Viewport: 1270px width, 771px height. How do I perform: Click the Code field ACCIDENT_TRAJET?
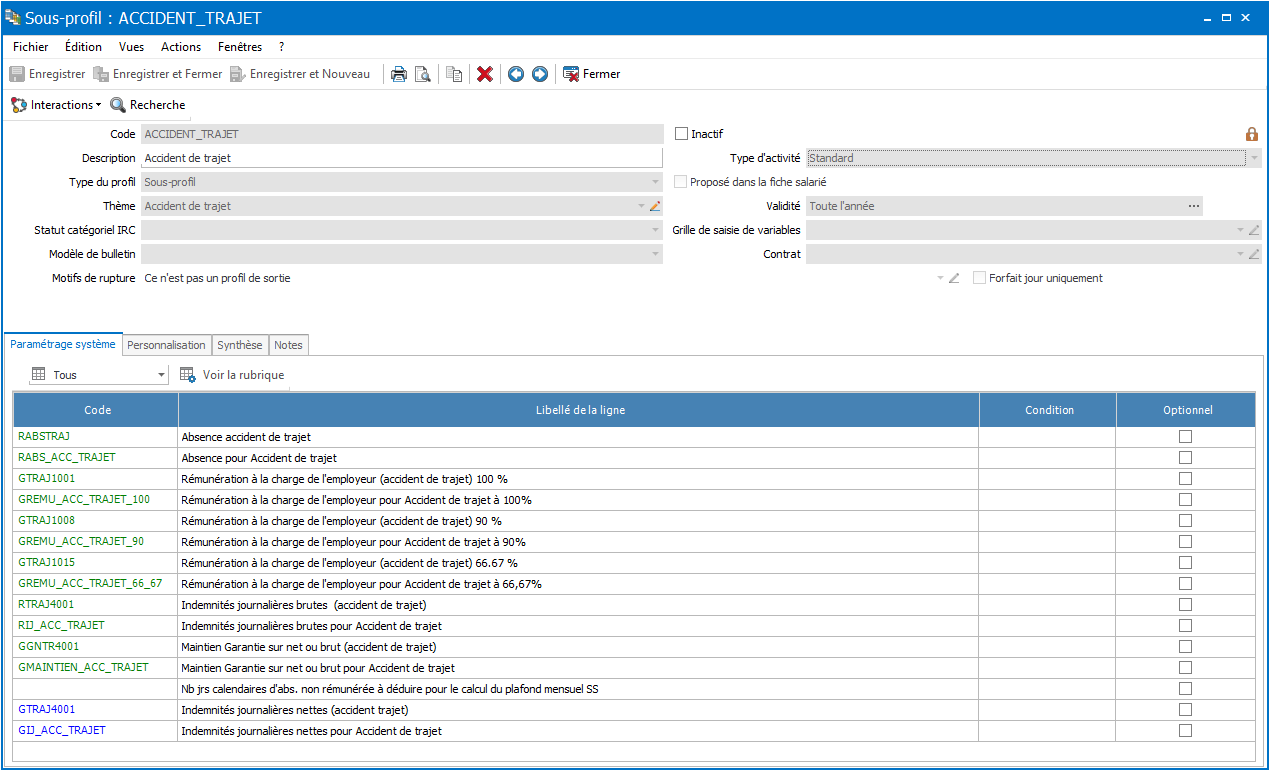(402, 134)
